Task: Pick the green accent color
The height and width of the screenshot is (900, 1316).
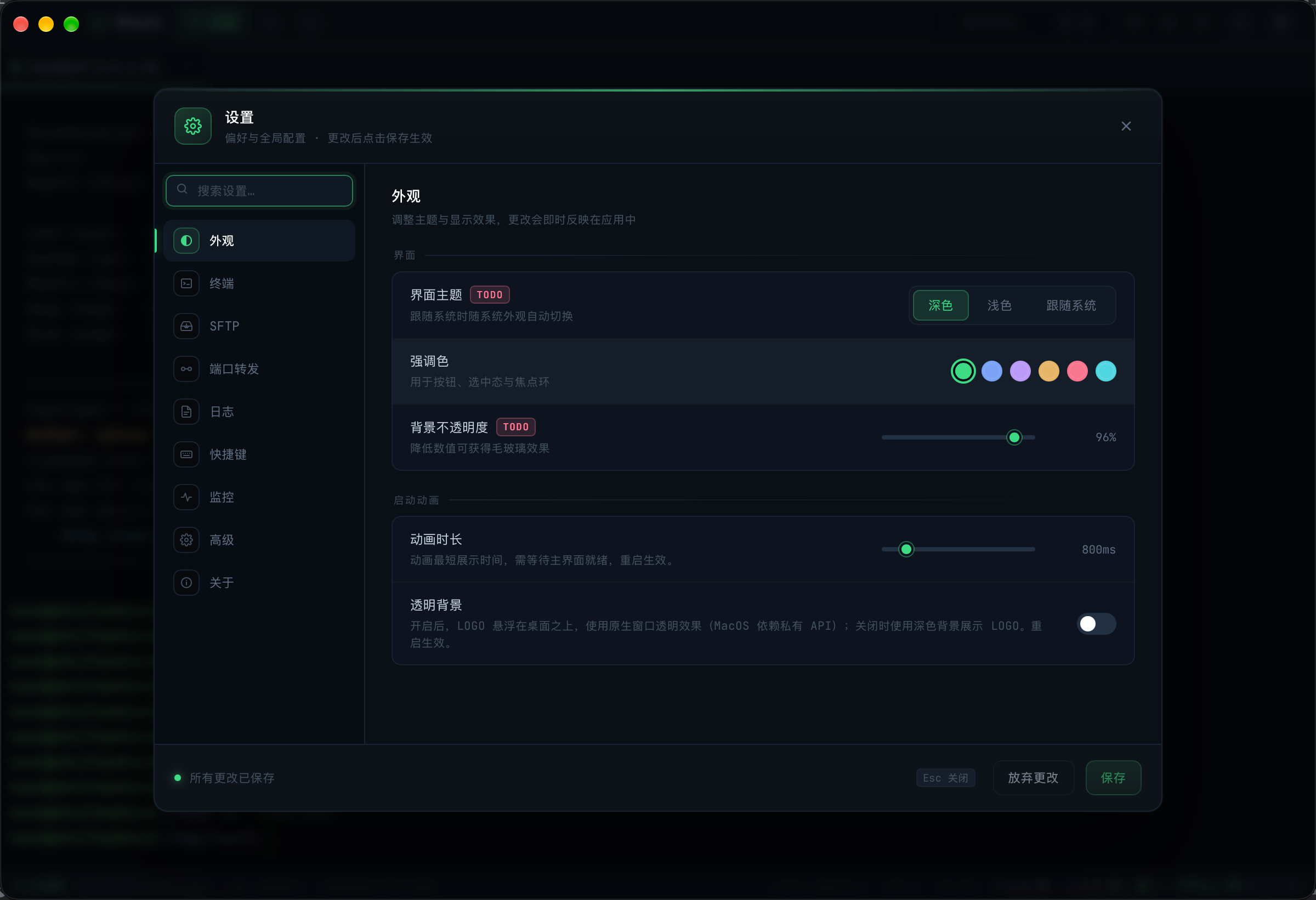Action: pos(963,371)
